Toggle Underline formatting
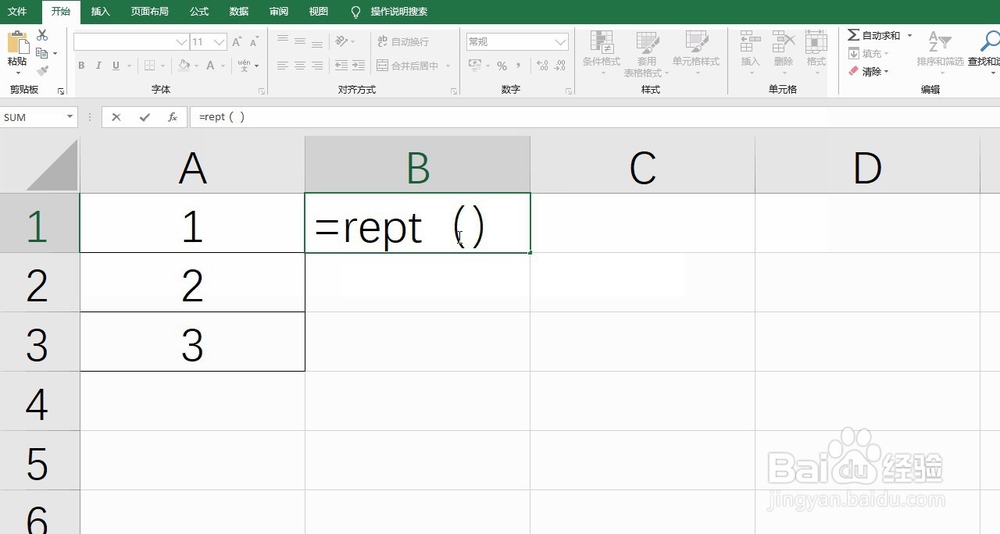This screenshot has width=1000, height=534. 116,66
